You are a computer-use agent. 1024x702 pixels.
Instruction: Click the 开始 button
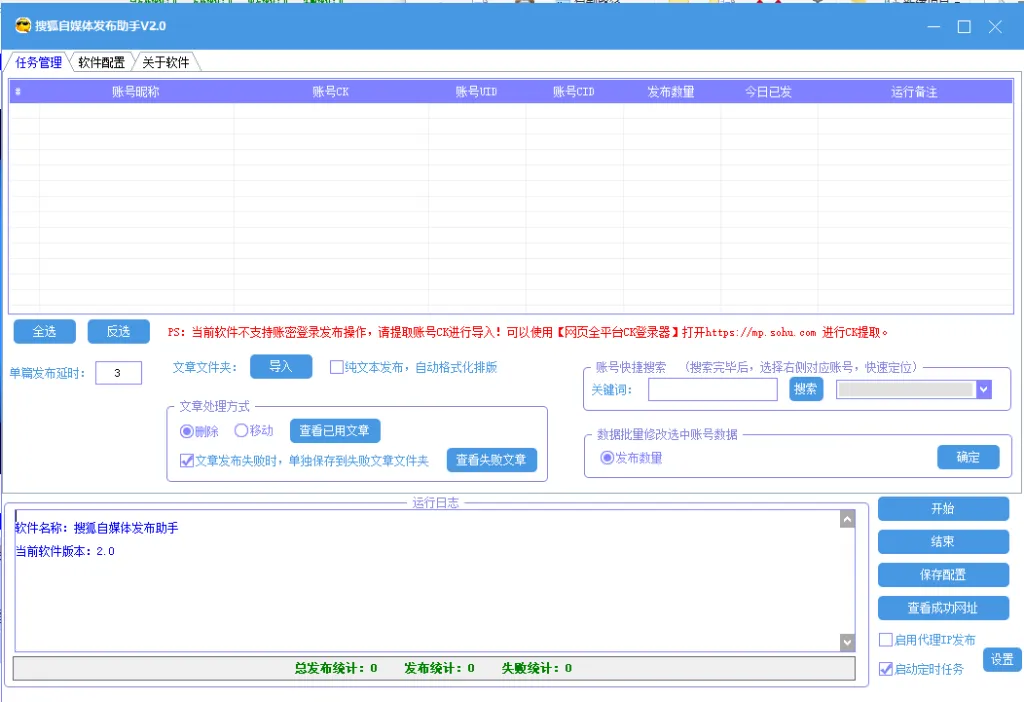coord(943,509)
